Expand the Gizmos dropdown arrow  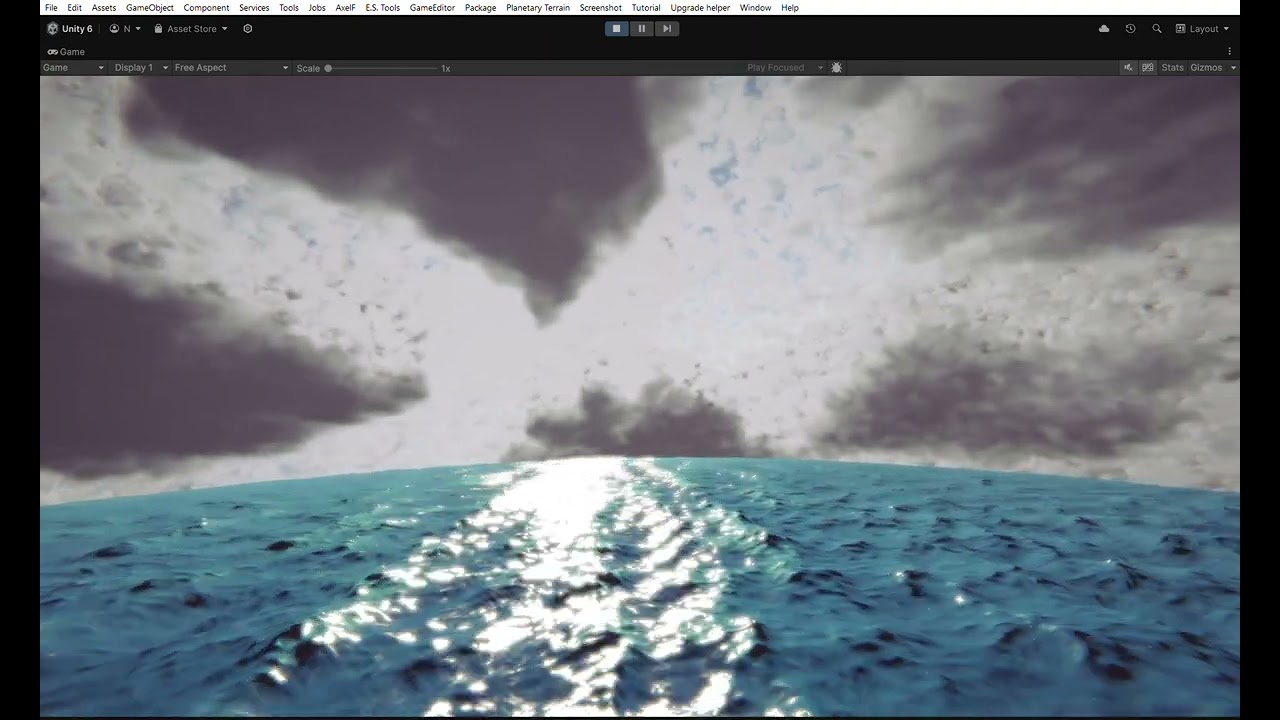[1233, 68]
